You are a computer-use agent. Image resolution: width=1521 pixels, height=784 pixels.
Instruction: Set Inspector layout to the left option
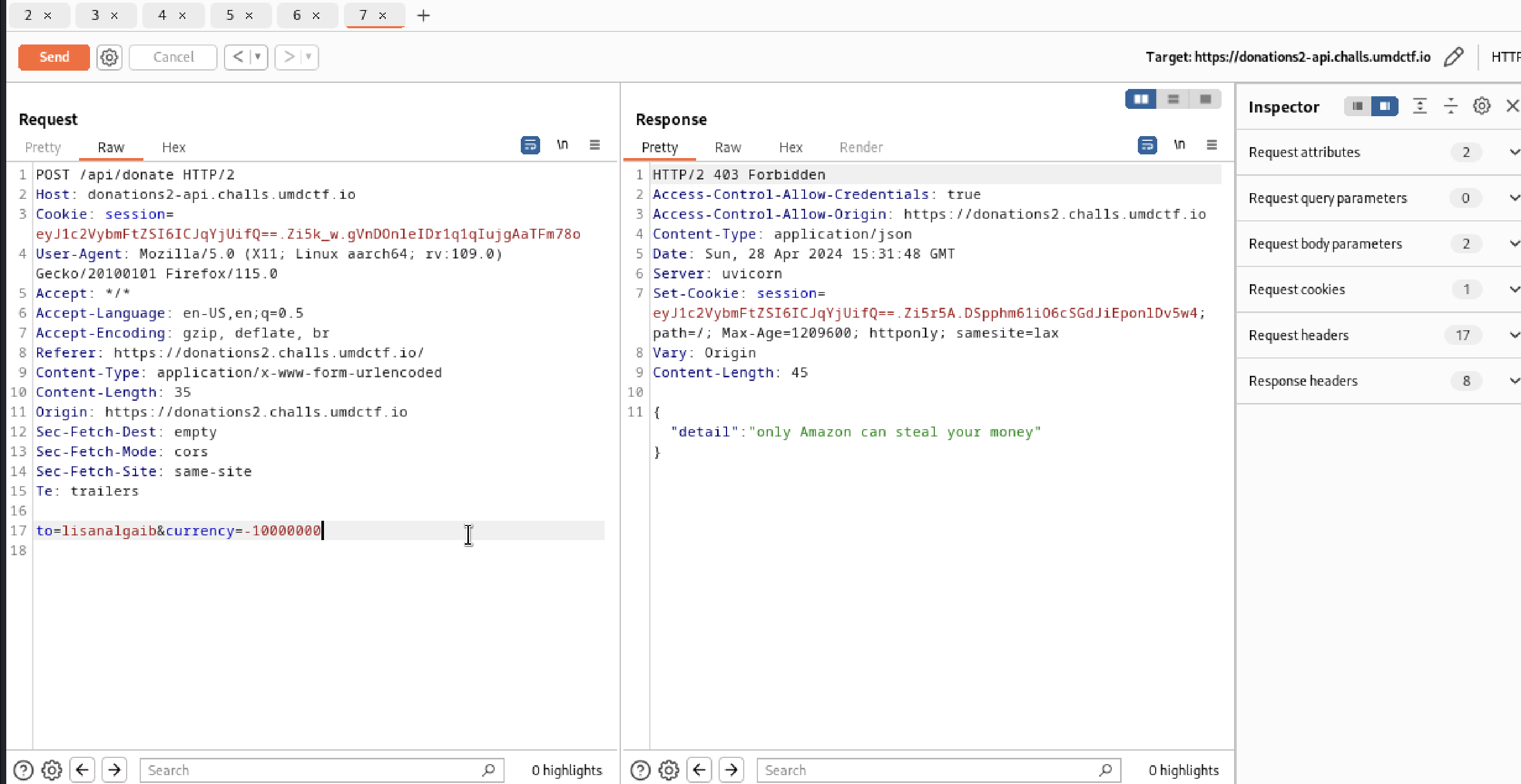[x=1358, y=106]
